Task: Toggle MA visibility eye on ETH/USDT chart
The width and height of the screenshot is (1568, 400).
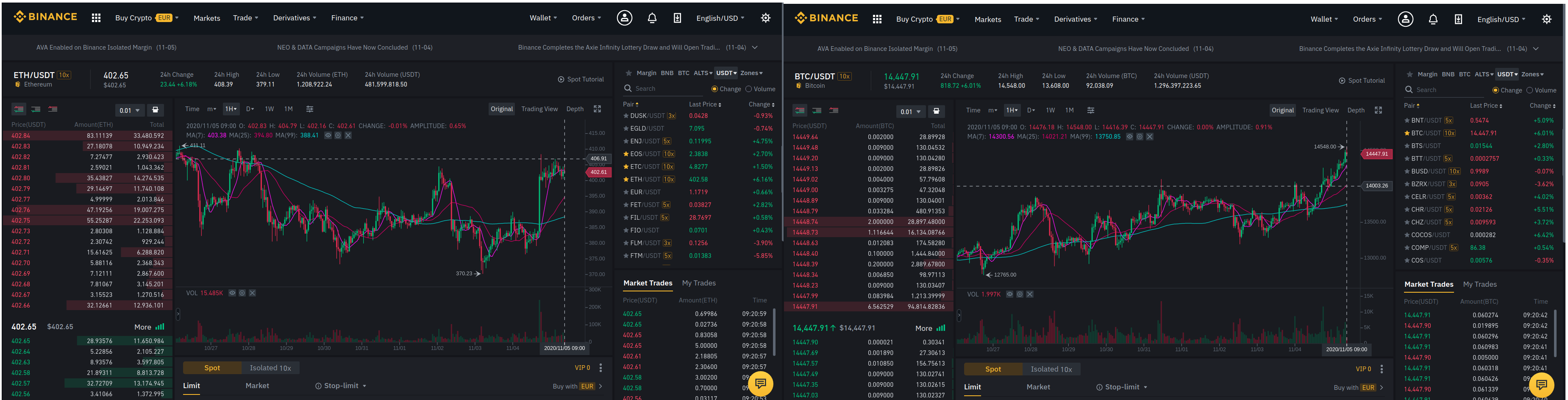Action: click(x=328, y=135)
